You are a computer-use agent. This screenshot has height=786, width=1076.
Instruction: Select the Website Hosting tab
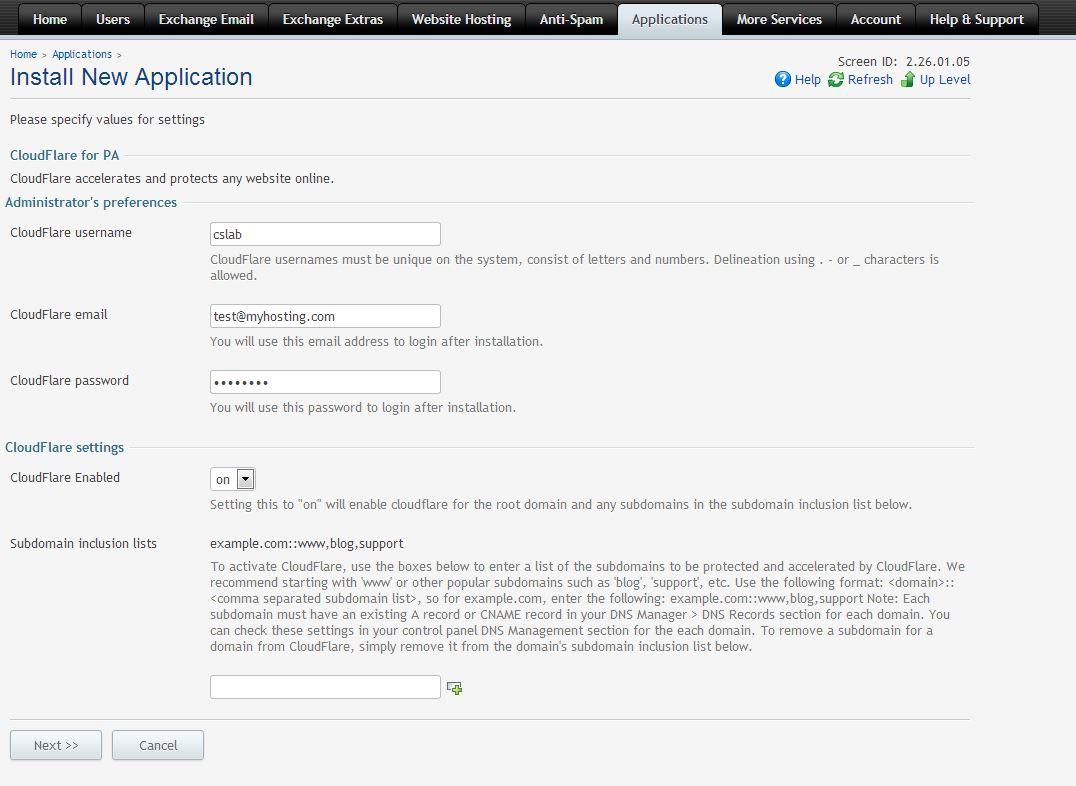[x=461, y=19]
